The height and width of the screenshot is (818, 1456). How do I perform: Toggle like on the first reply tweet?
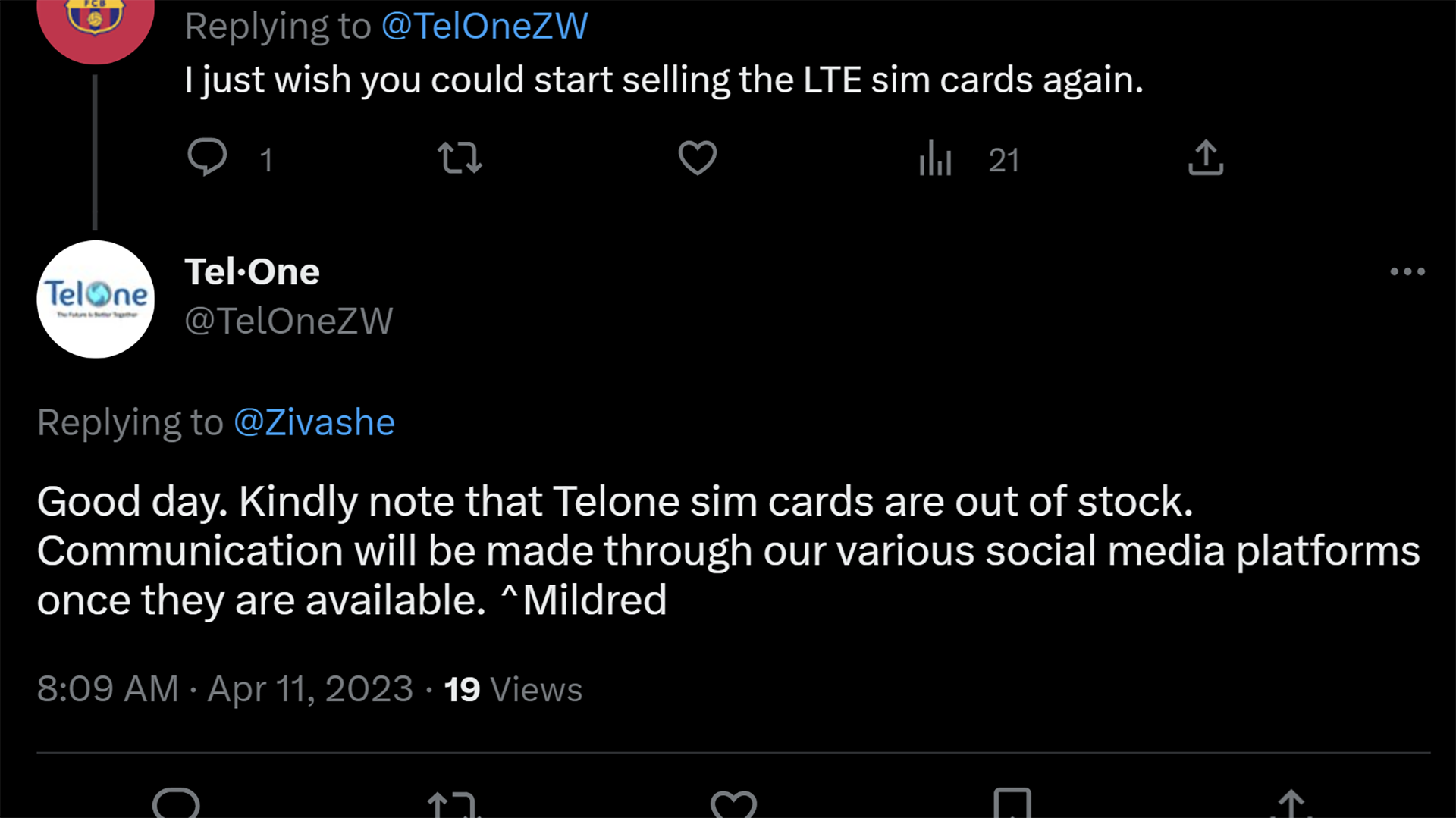[x=697, y=158]
